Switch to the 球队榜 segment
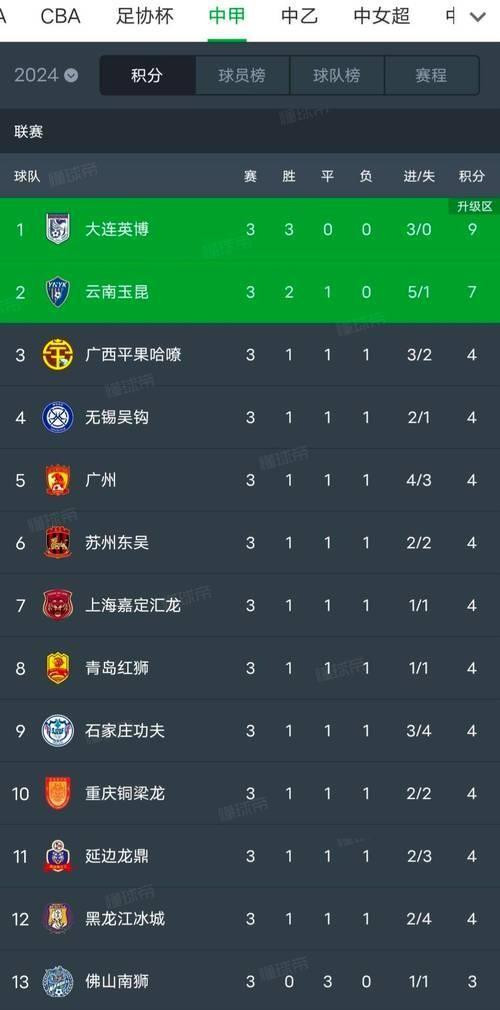 pyautogui.click(x=336, y=75)
